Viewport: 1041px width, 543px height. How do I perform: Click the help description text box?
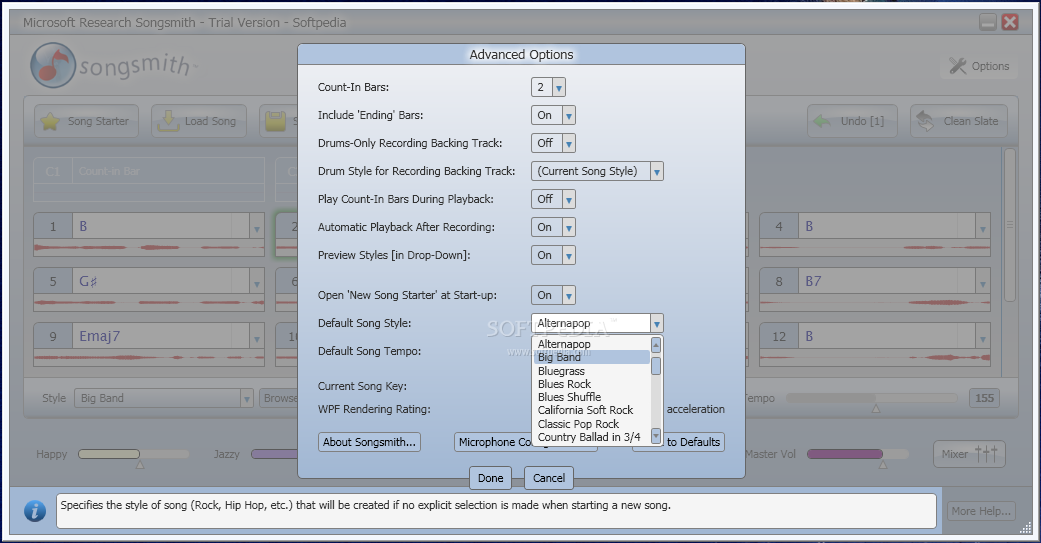point(496,510)
